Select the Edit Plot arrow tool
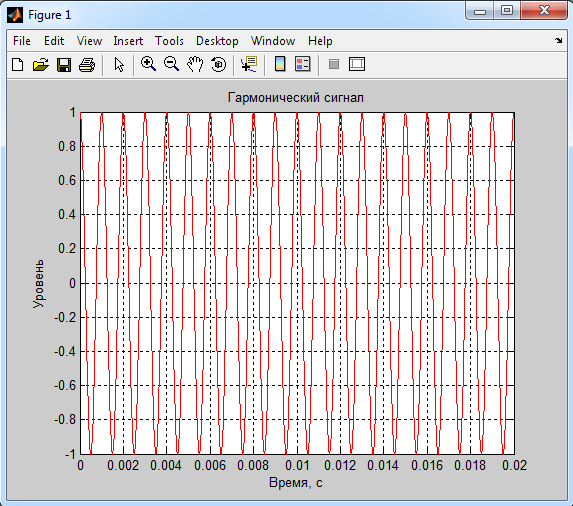 [x=119, y=65]
